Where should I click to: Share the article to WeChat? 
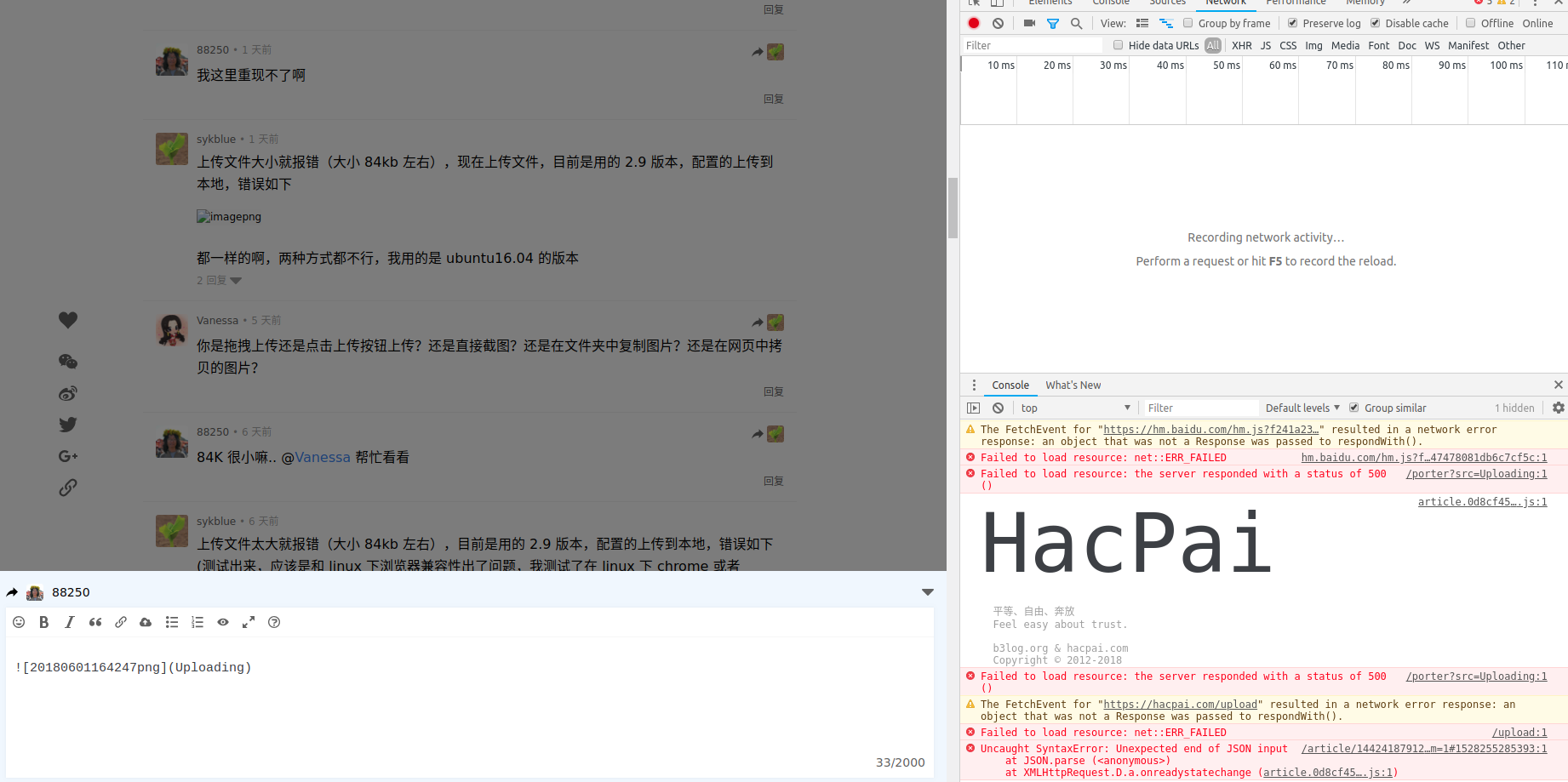click(68, 362)
